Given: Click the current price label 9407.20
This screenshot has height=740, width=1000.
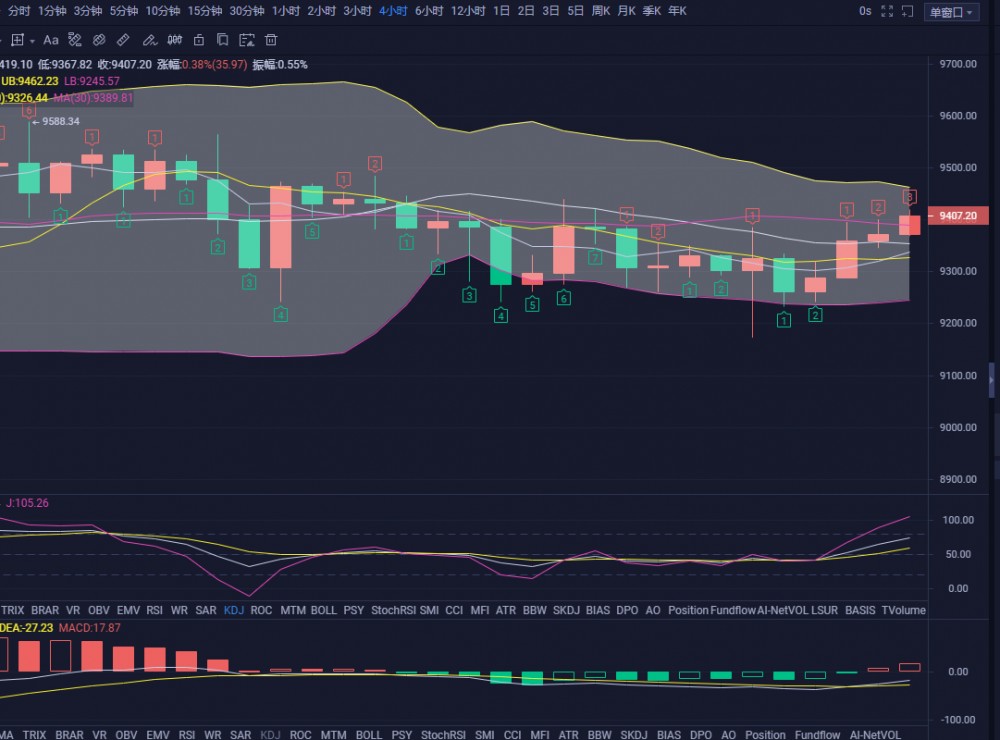Looking at the screenshot, I should coord(960,214).
